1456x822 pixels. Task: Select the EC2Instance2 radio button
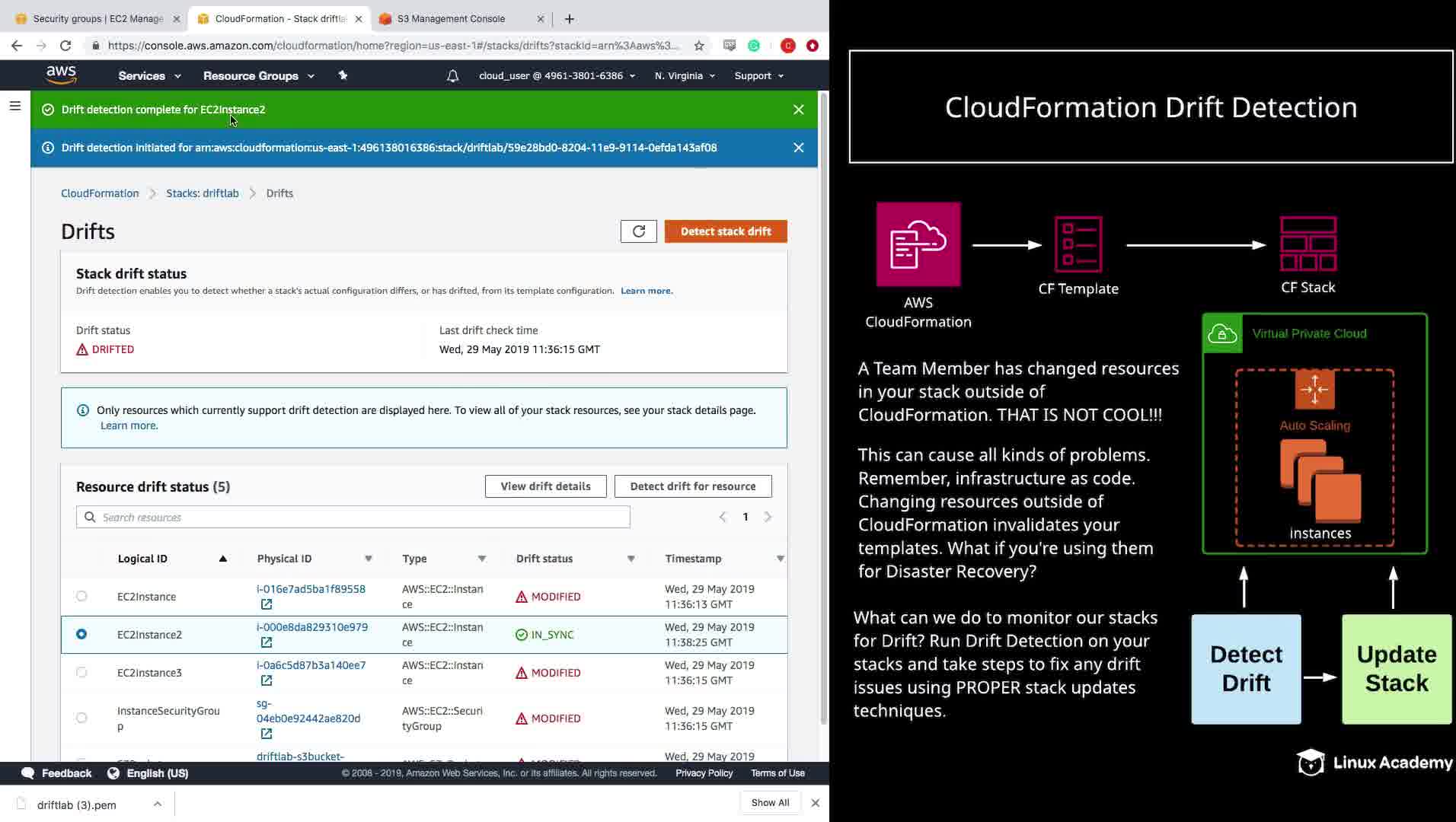pos(81,635)
